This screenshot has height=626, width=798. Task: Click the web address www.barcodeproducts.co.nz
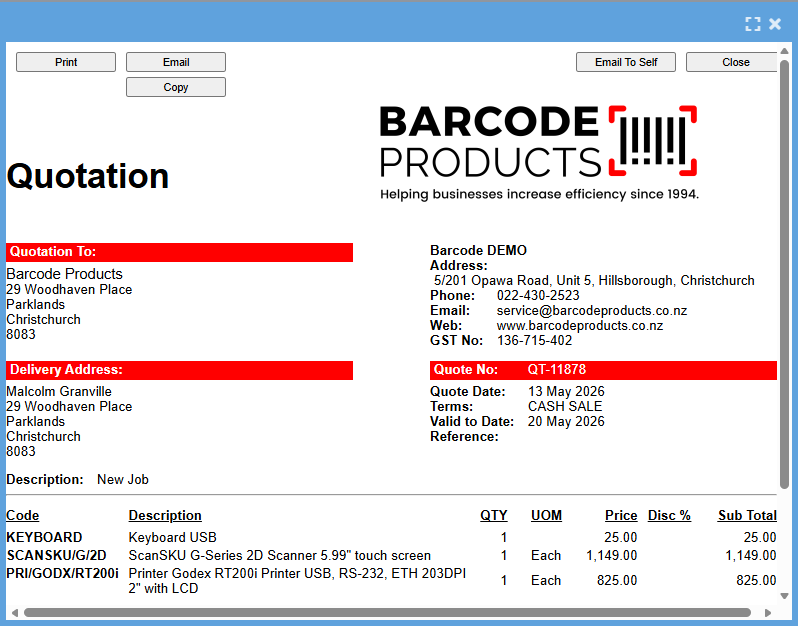[580, 326]
